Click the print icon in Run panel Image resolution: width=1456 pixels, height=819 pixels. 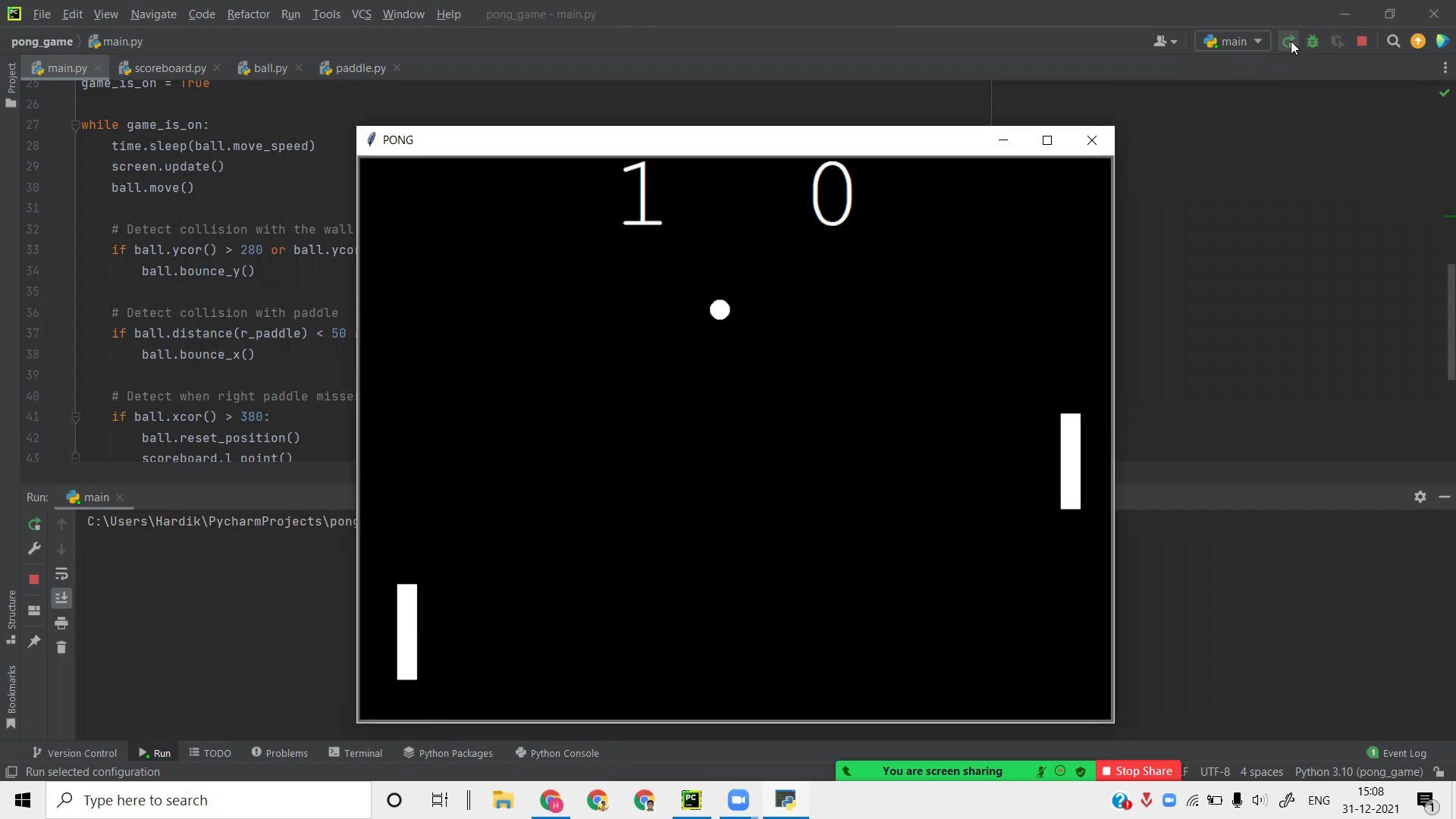click(61, 623)
